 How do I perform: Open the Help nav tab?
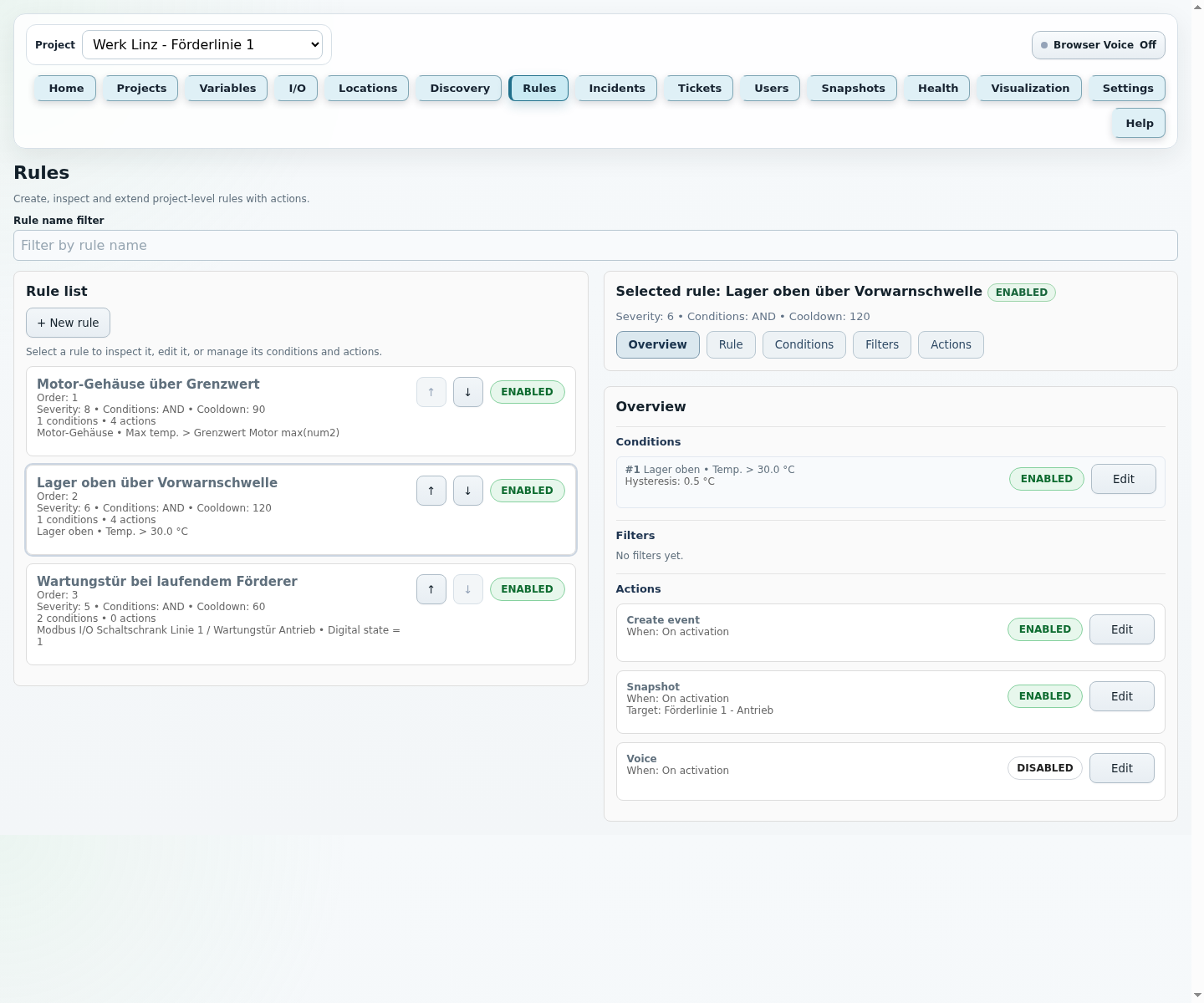click(x=1139, y=123)
